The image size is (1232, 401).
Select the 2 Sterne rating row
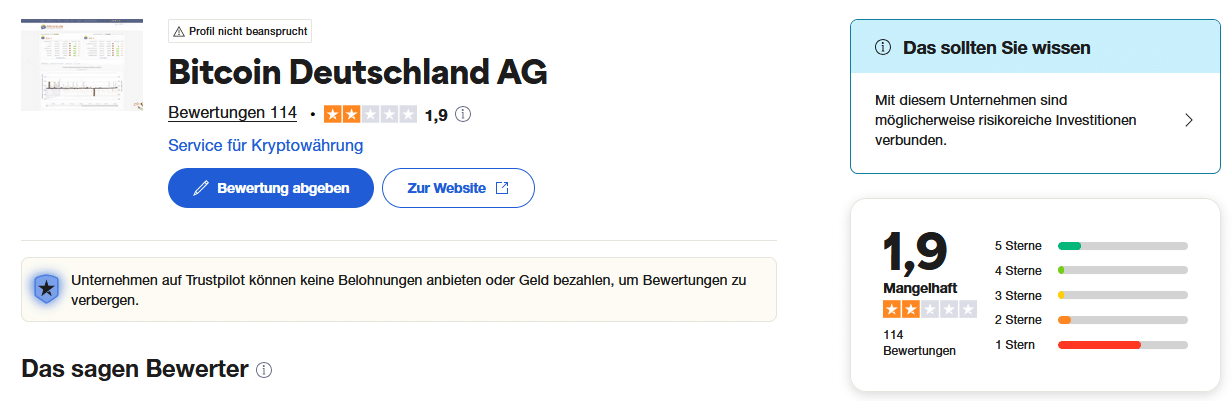tap(1090, 320)
